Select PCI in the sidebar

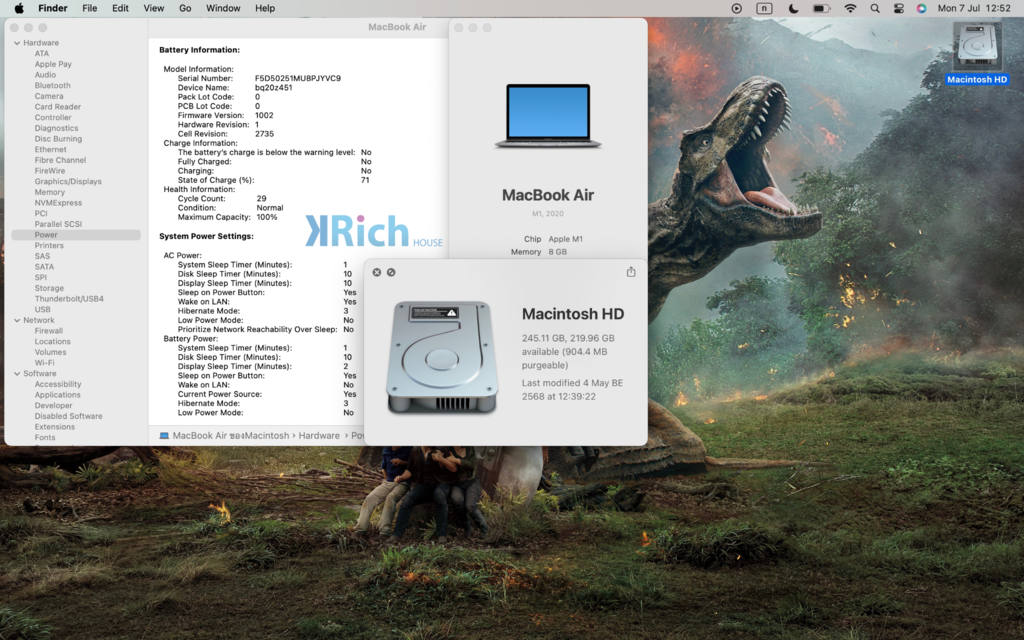(x=41, y=214)
